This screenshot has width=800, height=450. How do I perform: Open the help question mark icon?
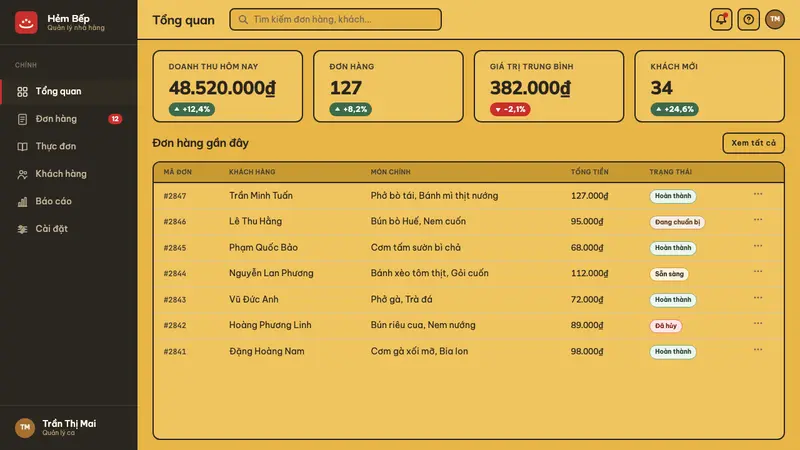[748, 19]
